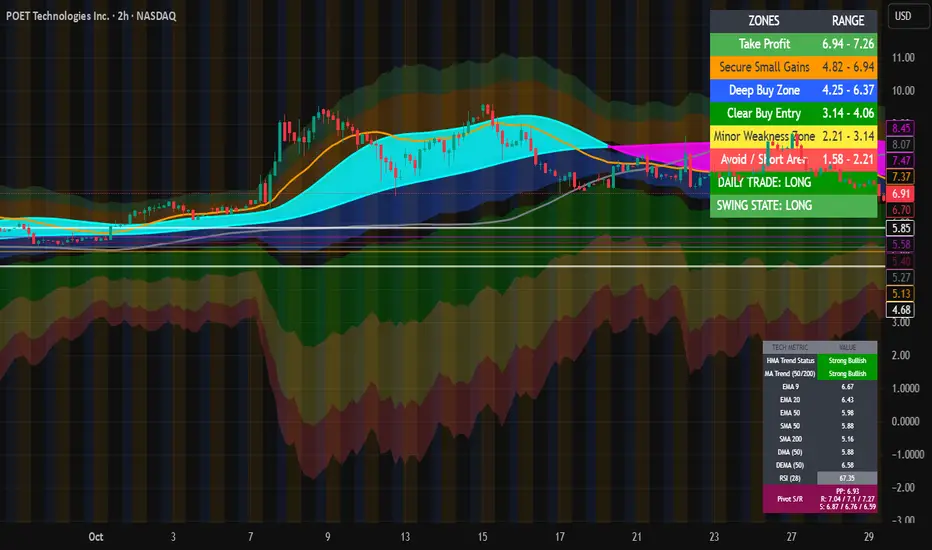The image size is (932, 550).
Task: Select the 'Avoid / Short Area' row
Action: click(794, 159)
